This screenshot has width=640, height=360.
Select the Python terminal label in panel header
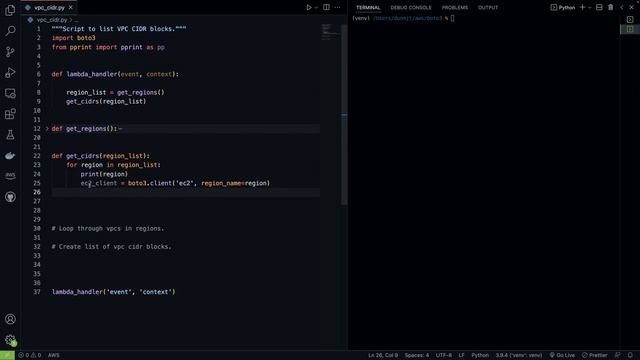562,7
